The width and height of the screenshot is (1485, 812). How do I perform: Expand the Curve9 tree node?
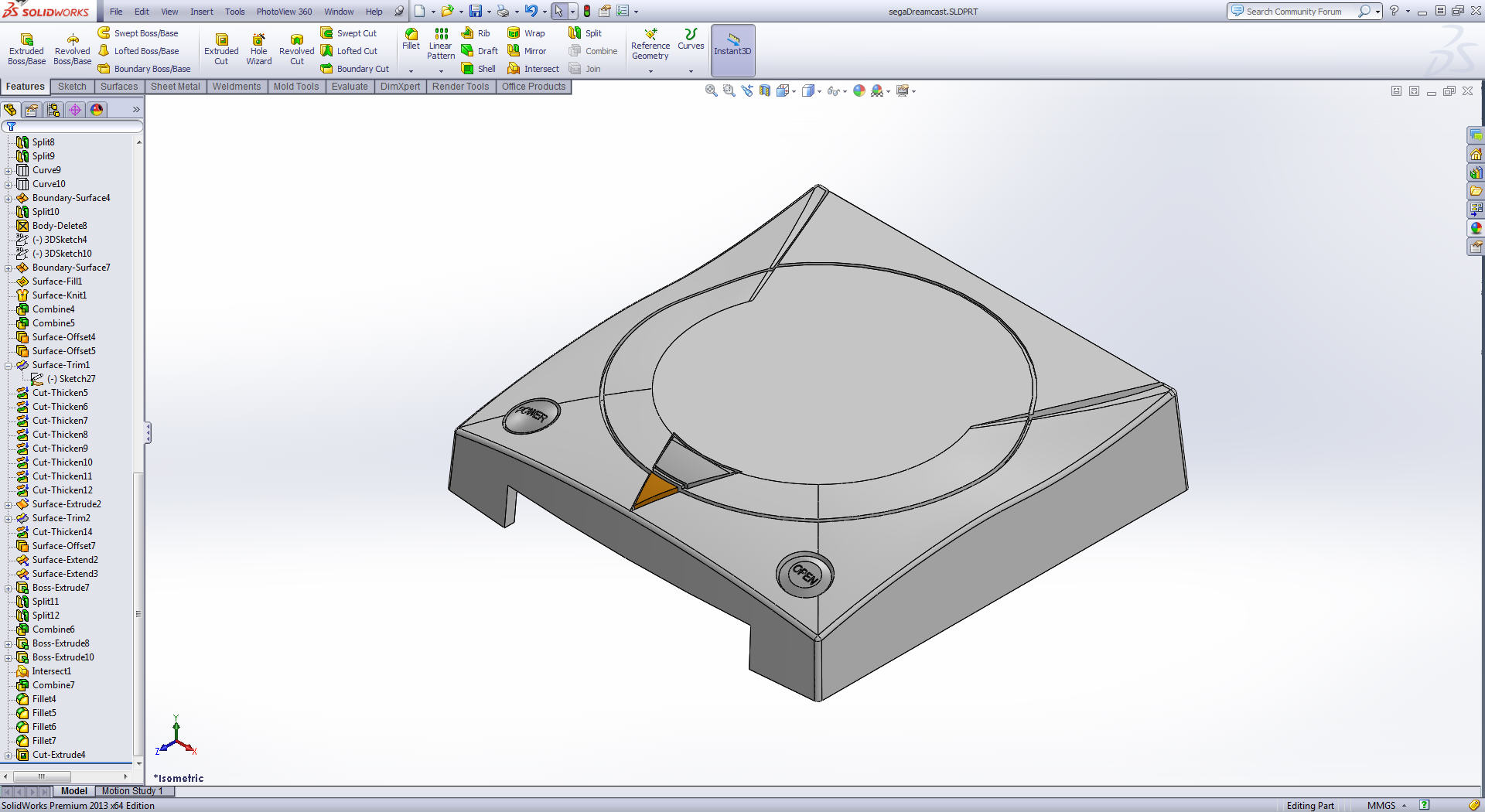coord(9,171)
